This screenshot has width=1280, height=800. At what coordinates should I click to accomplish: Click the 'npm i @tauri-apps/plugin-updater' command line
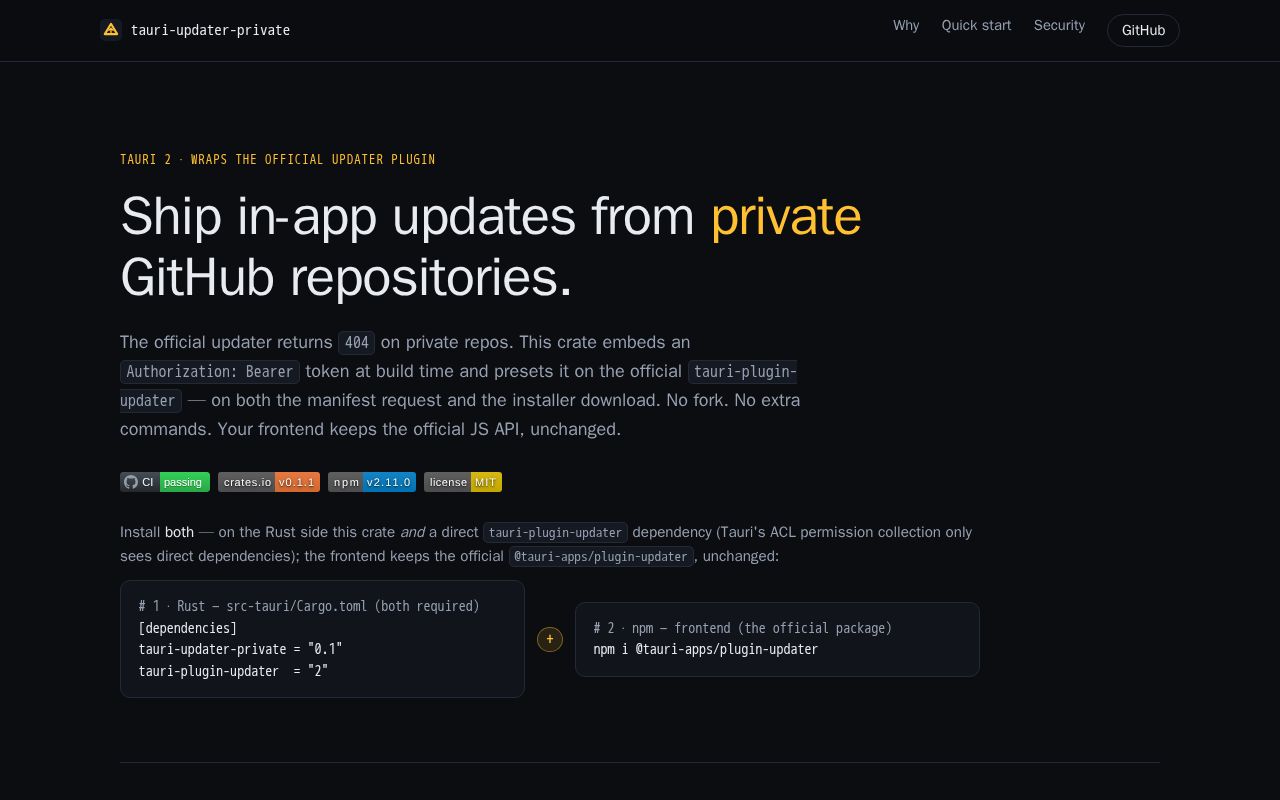[x=706, y=649]
